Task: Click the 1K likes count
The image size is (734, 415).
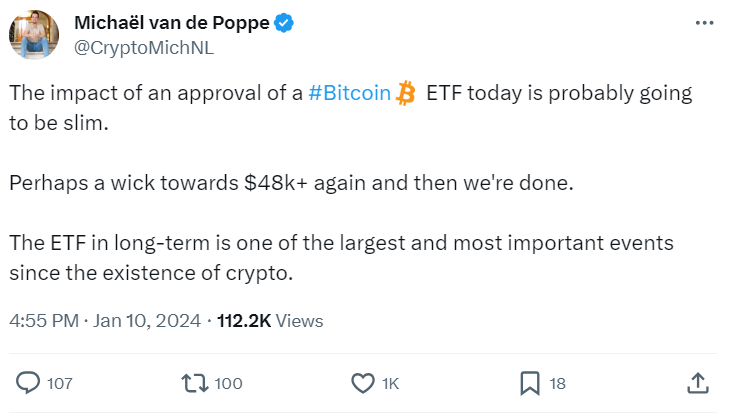Action: [x=391, y=383]
